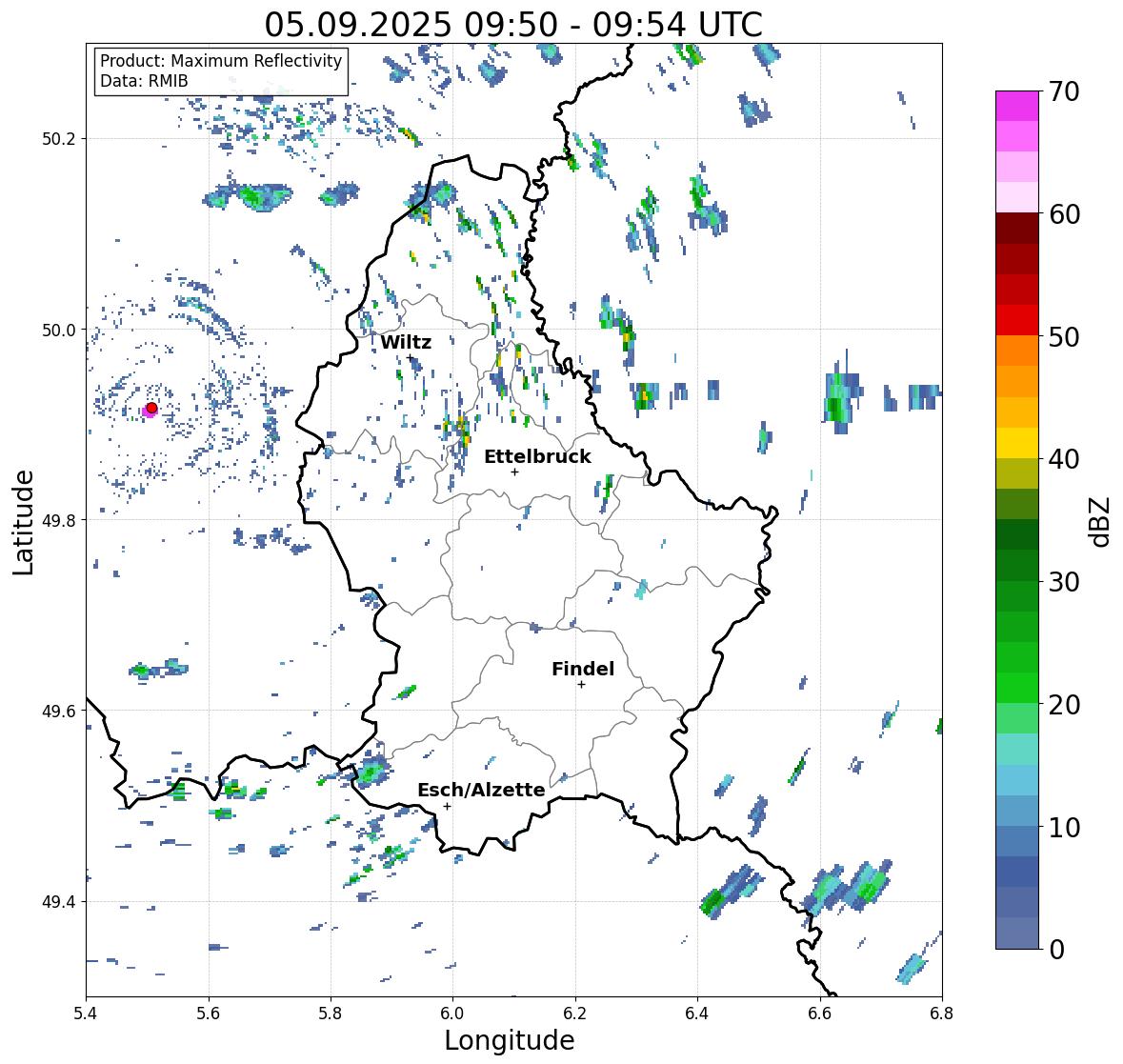1123x1064 pixels.
Task: Click the 'Product: Maximum Reflectivity' legend text
Action: tap(221, 61)
